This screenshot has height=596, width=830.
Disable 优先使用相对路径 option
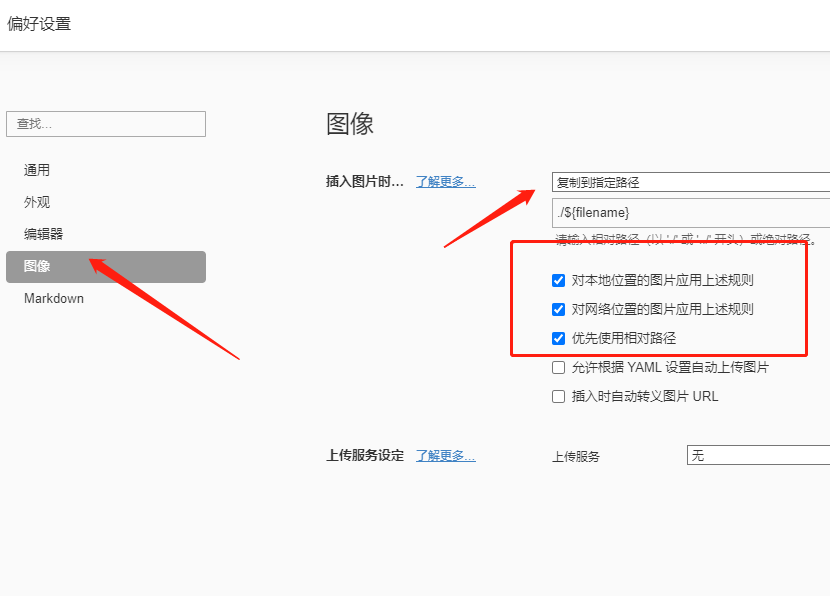559,338
